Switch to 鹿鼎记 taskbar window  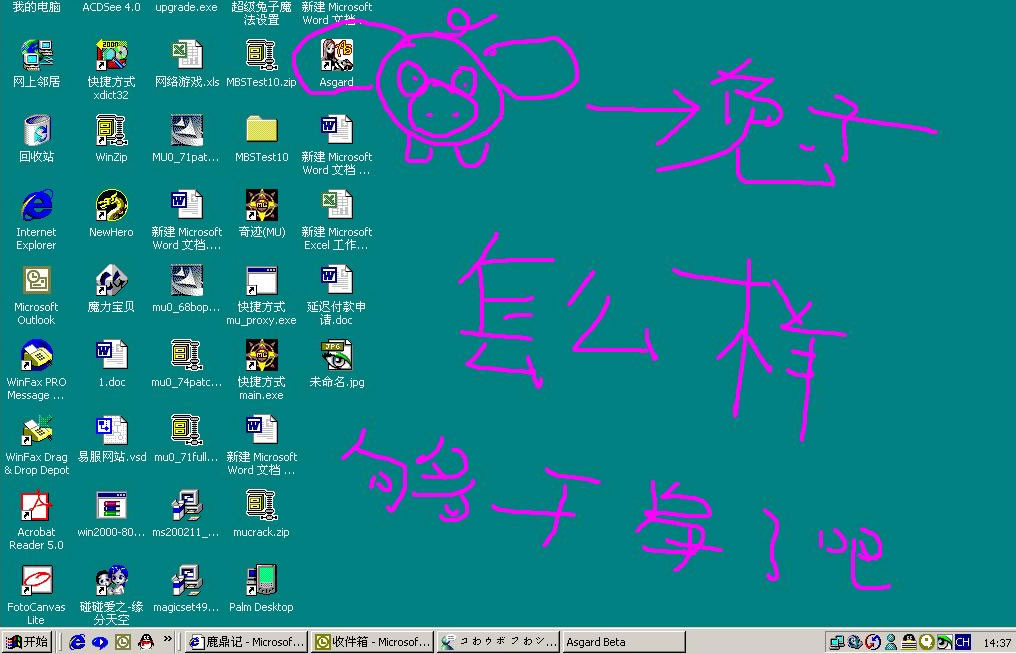point(246,642)
